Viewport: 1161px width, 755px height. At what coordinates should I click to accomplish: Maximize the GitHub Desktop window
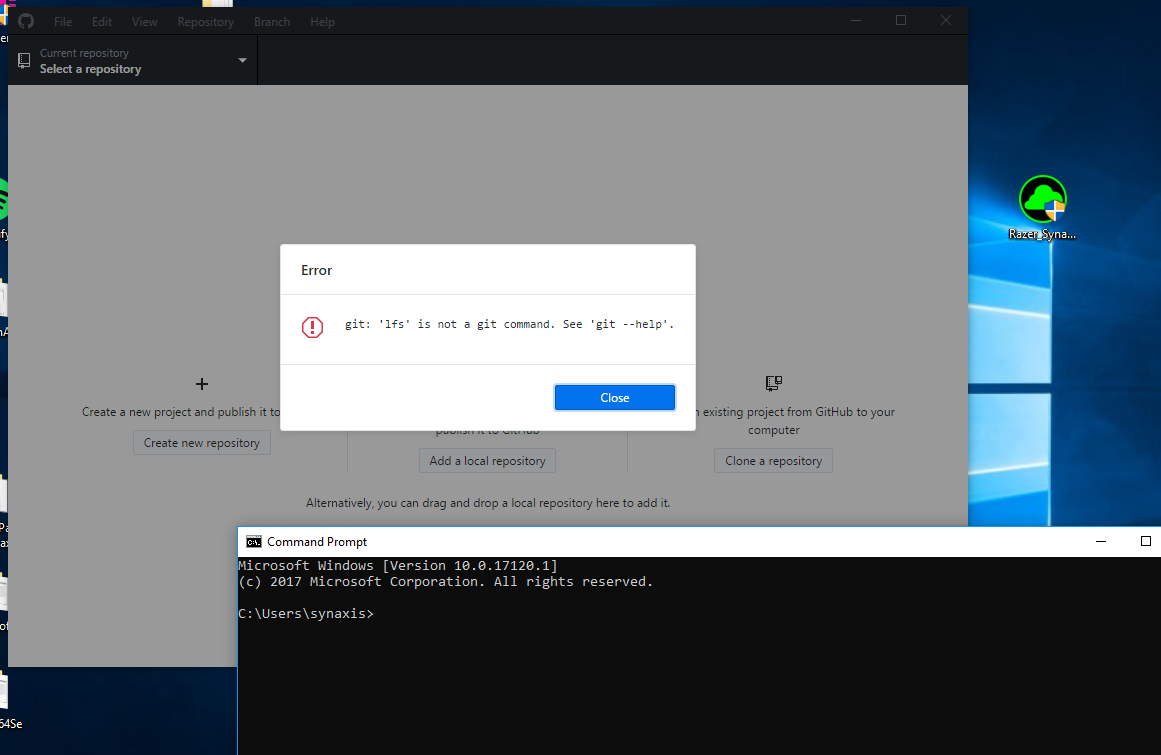coord(901,20)
